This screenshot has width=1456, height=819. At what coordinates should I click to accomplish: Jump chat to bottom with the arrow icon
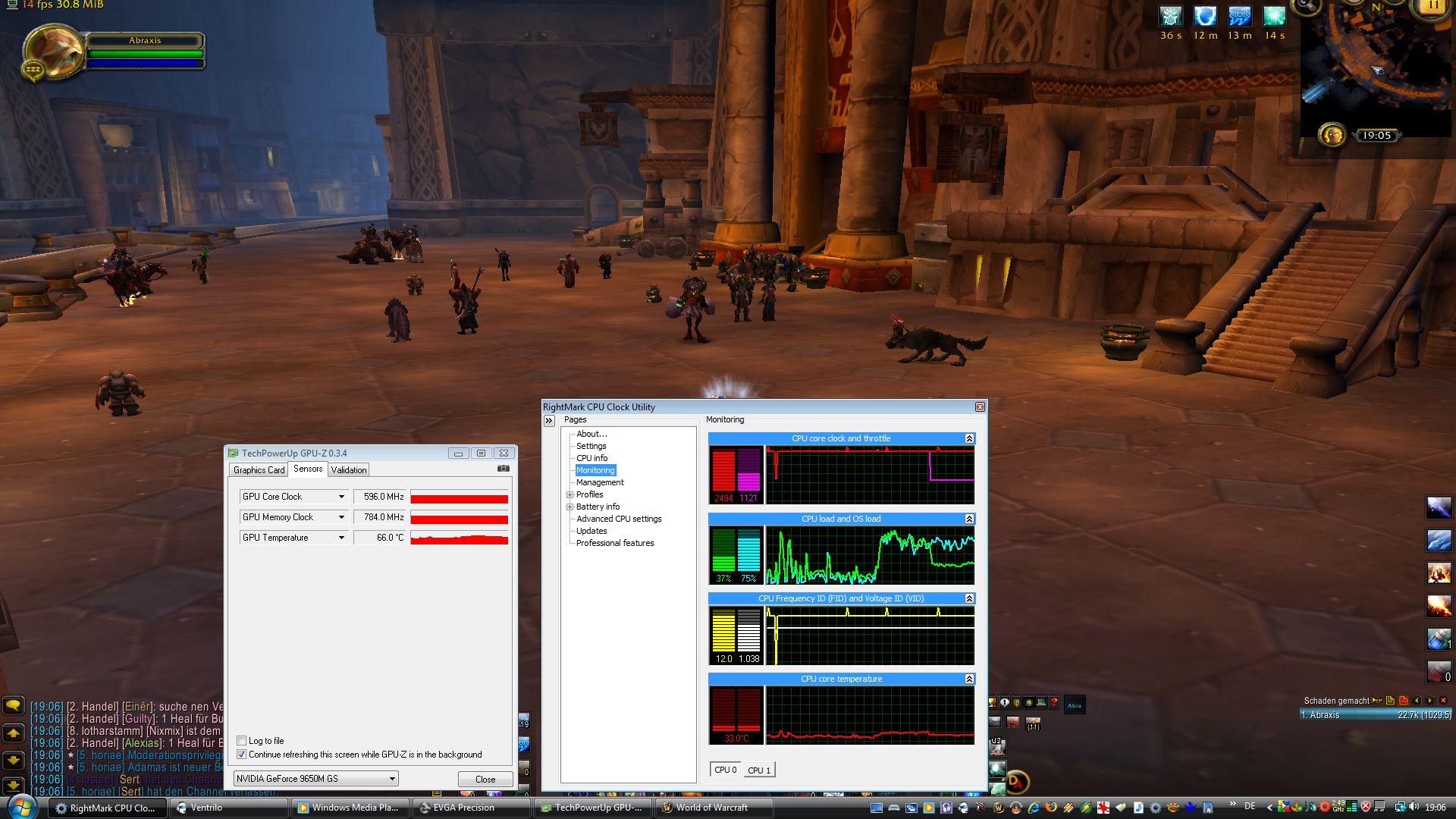click(x=13, y=786)
